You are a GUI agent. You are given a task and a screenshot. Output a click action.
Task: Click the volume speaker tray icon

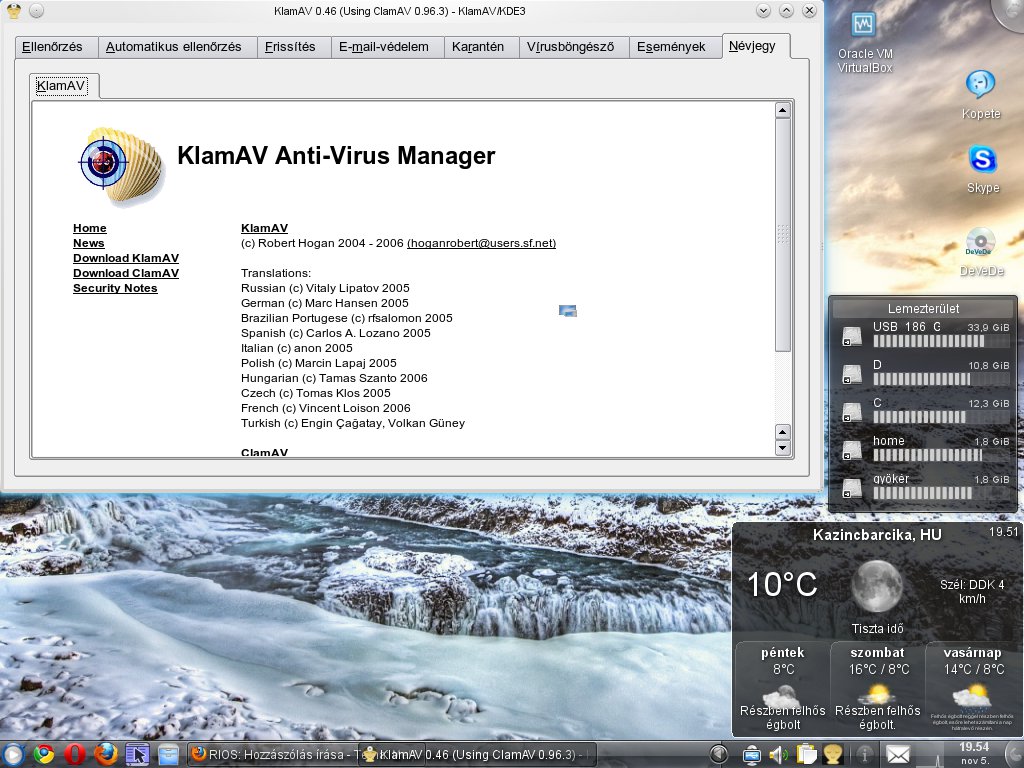pos(778,755)
